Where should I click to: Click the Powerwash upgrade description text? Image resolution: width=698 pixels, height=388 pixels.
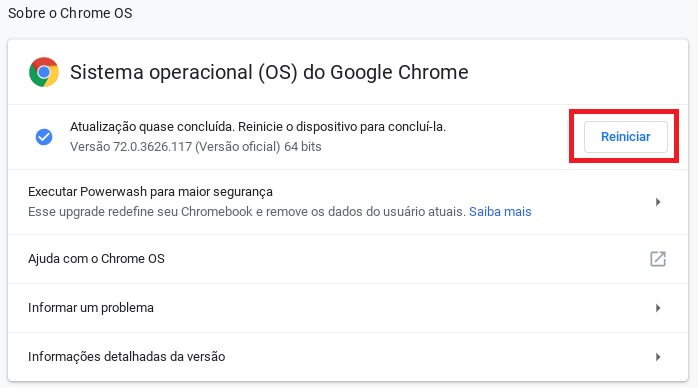tap(247, 211)
